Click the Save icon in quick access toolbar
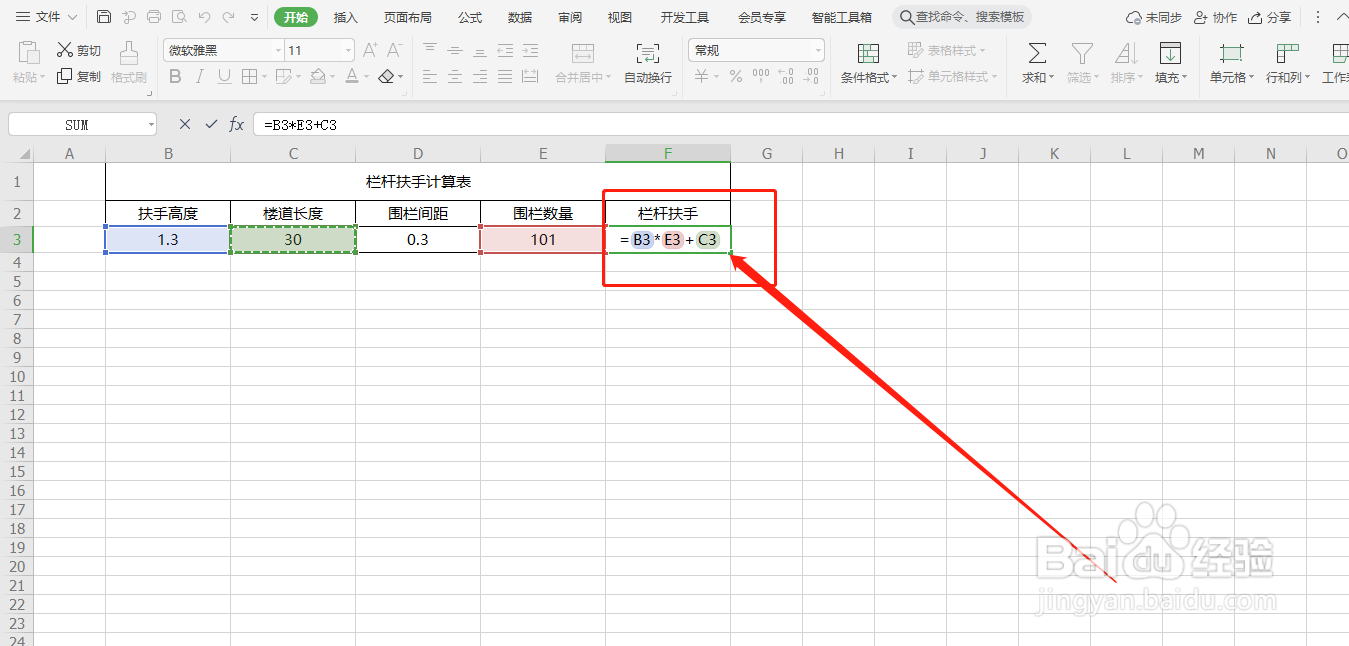This screenshot has height=646, width=1349. [x=104, y=17]
